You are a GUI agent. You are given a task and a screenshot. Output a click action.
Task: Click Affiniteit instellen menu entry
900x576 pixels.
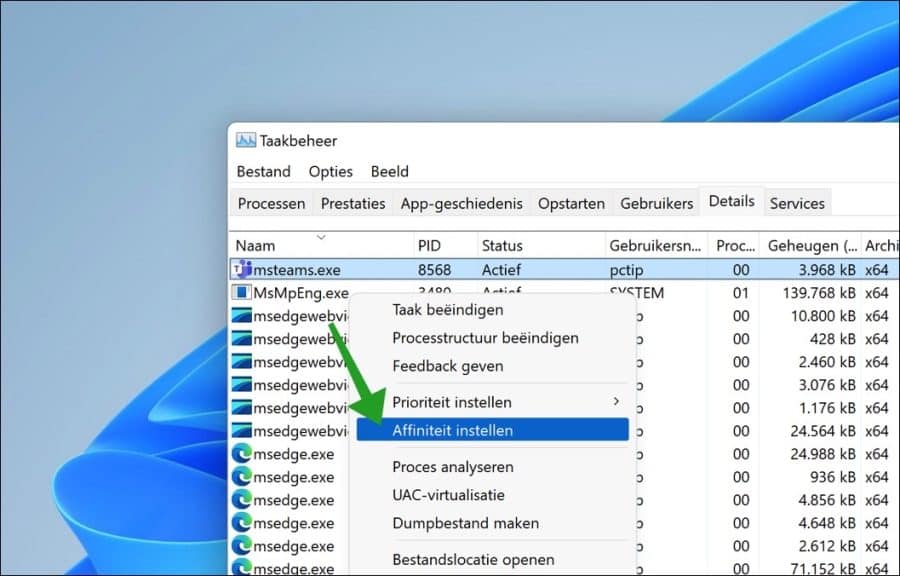[x=492, y=430]
